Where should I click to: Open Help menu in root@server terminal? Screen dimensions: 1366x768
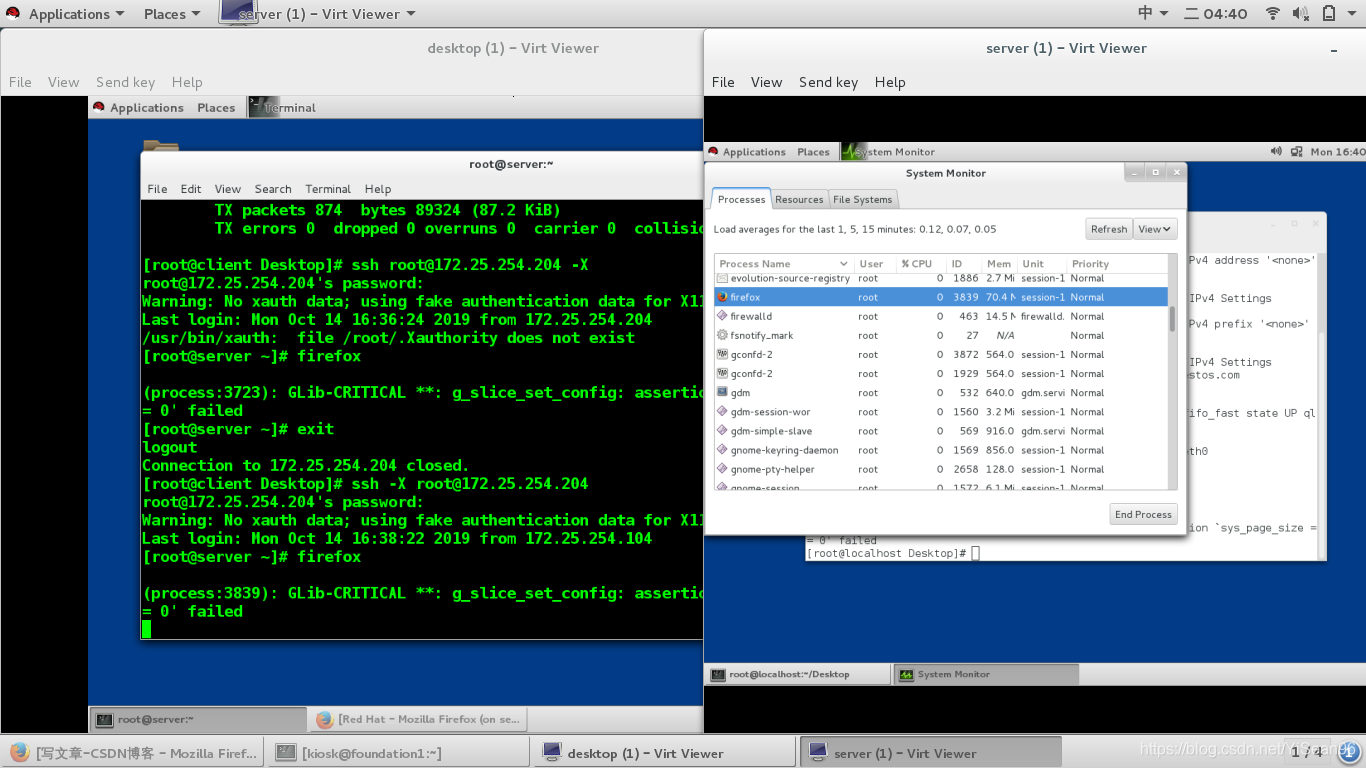click(x=378, y=188)
